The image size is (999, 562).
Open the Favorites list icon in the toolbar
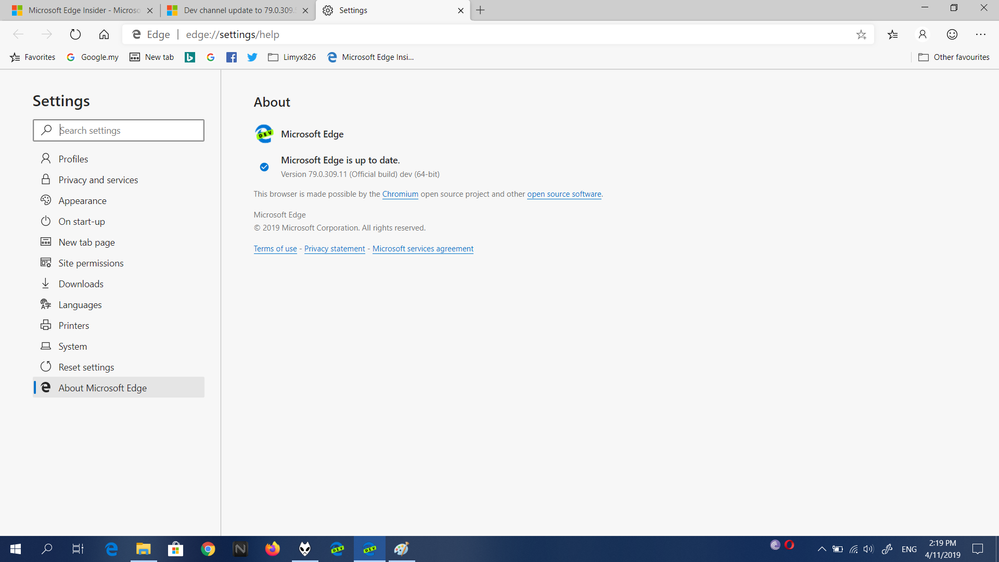point(893,34)
